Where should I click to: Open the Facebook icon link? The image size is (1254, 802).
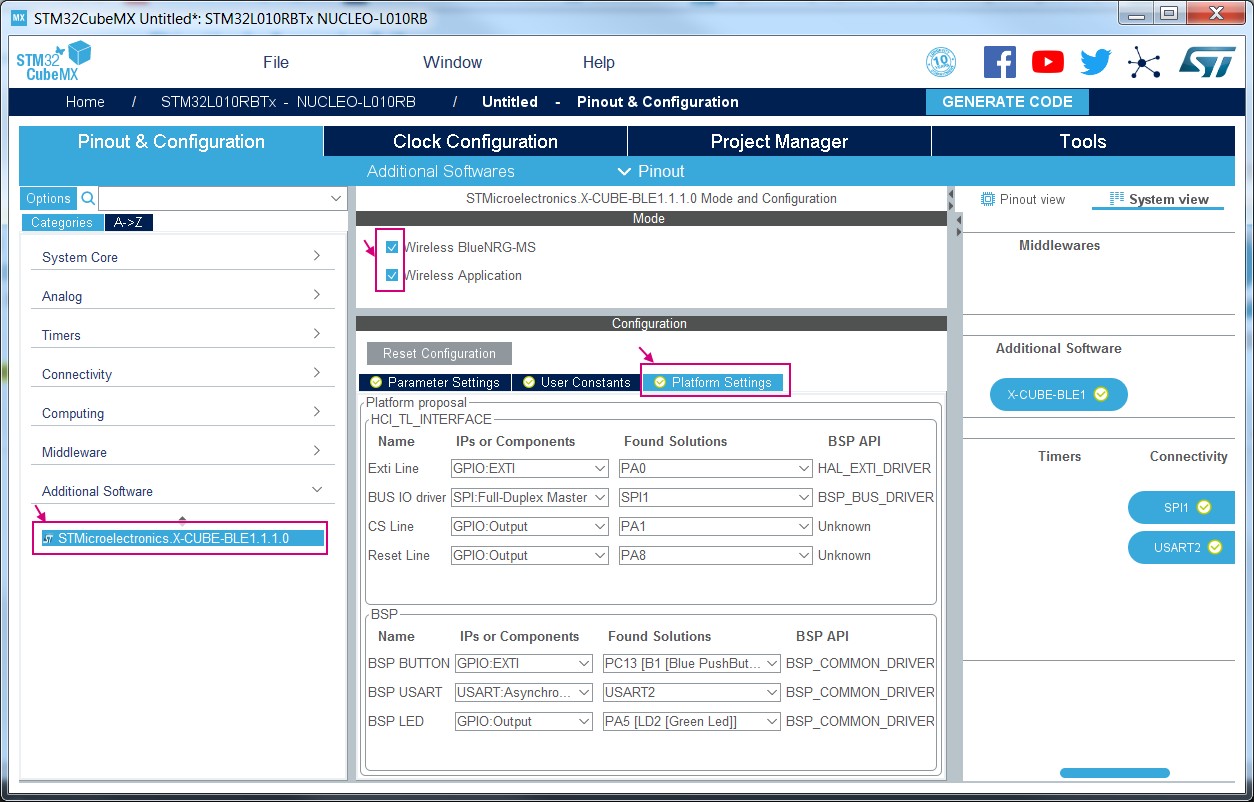(x=1000, y=62)
